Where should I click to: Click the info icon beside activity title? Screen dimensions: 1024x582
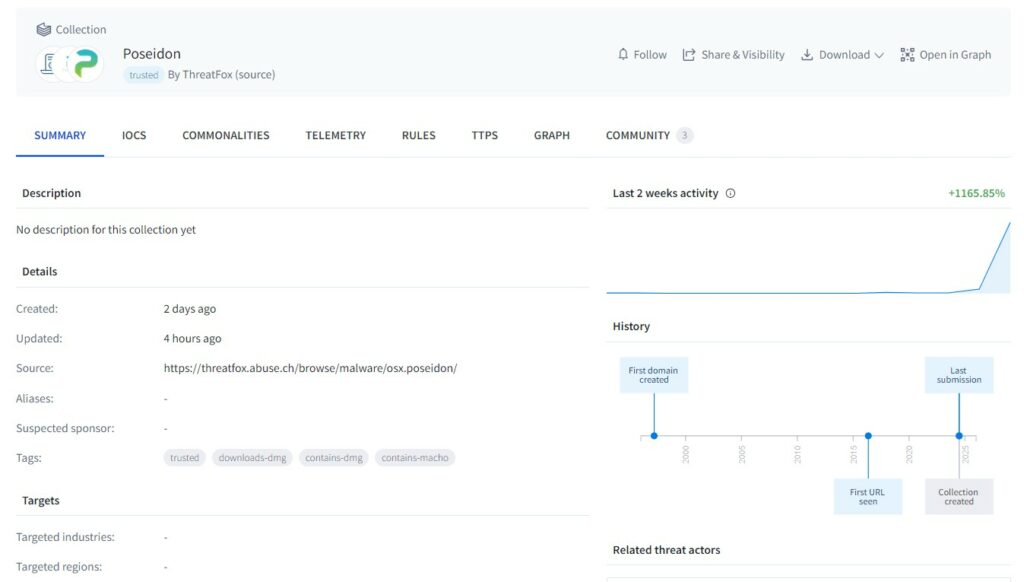point(730,194)
